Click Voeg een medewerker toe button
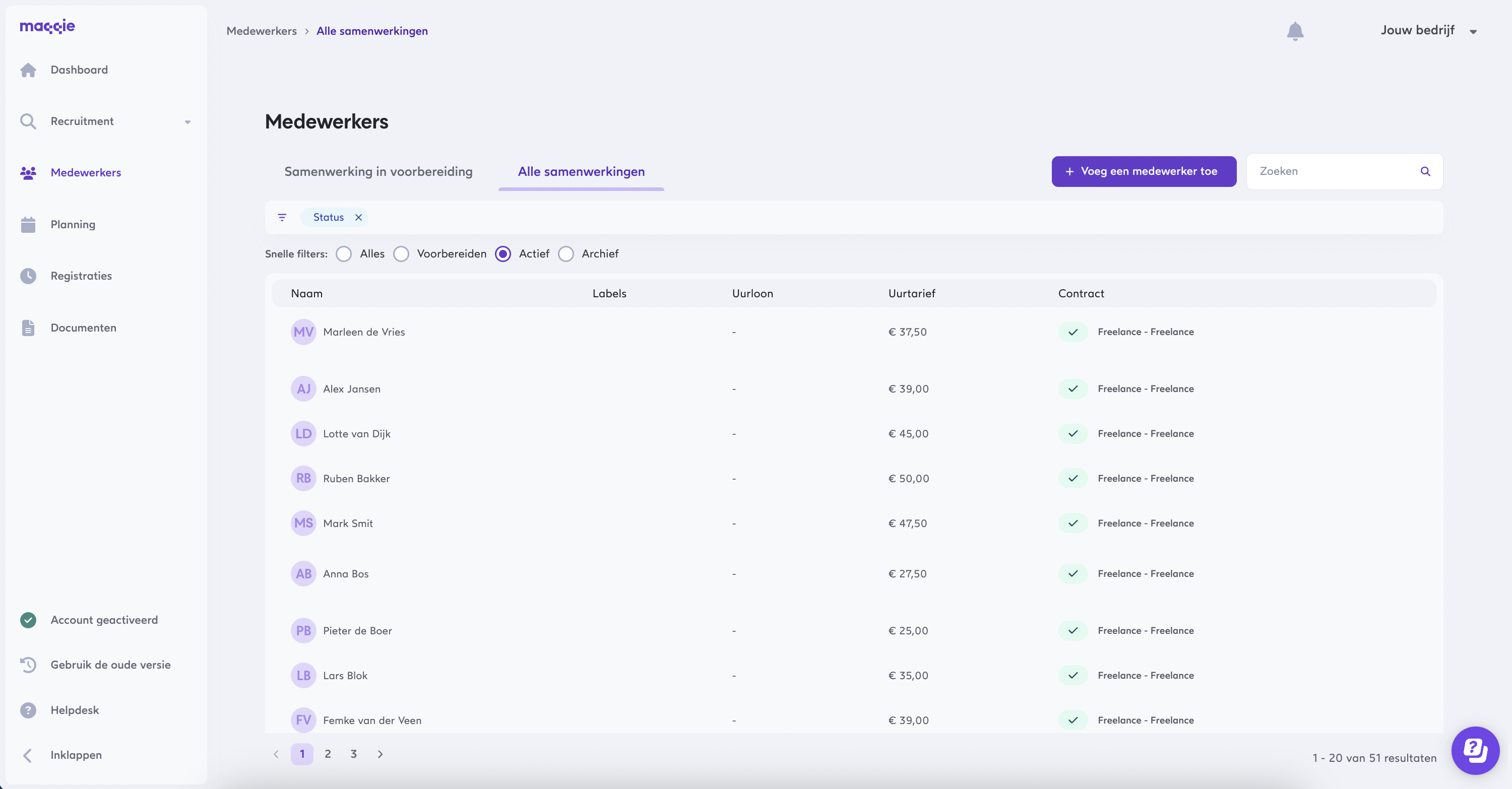 pyautogui.click(x=1144, y=171)
